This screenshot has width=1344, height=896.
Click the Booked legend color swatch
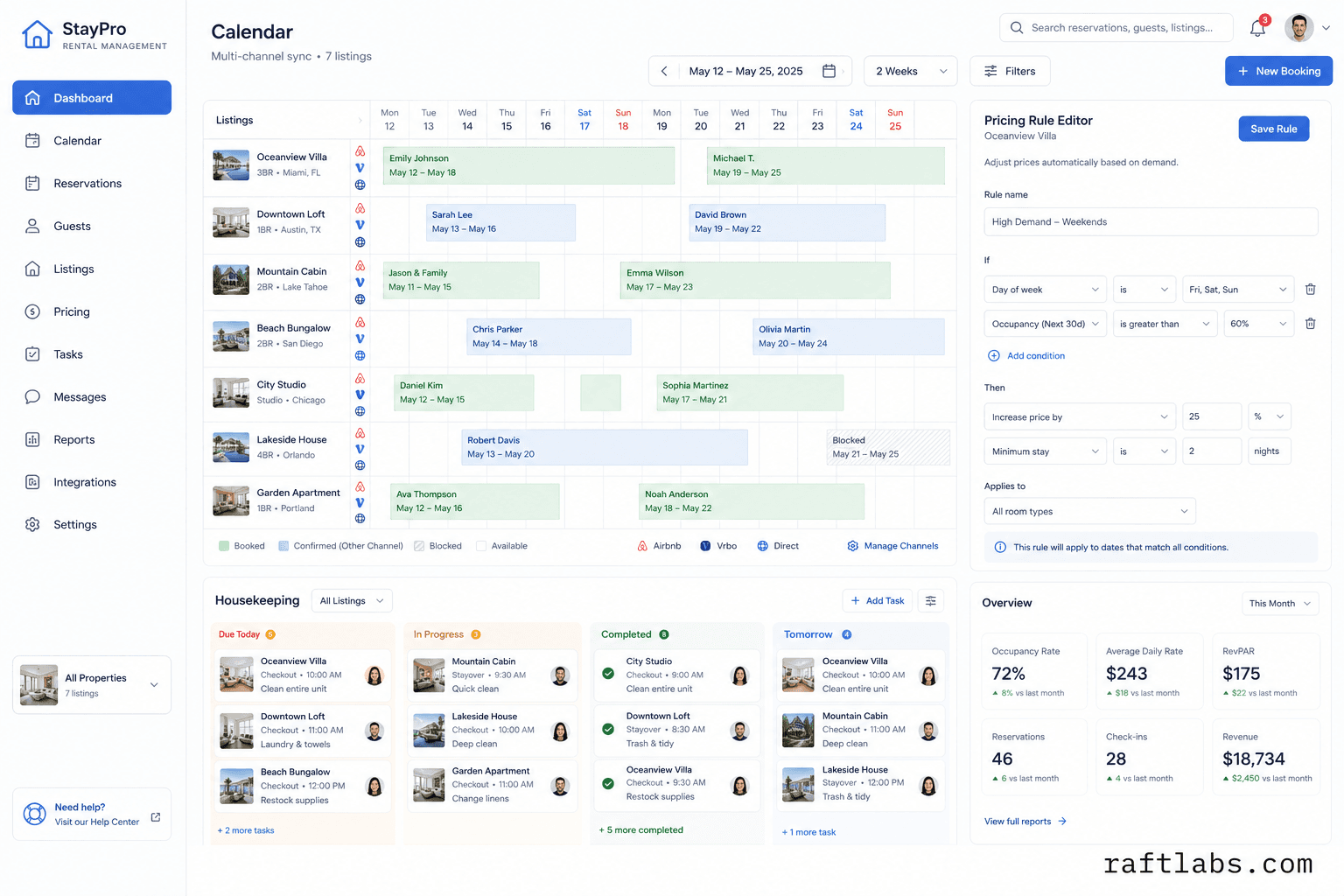pyautogui.click(x=223, y=546)
